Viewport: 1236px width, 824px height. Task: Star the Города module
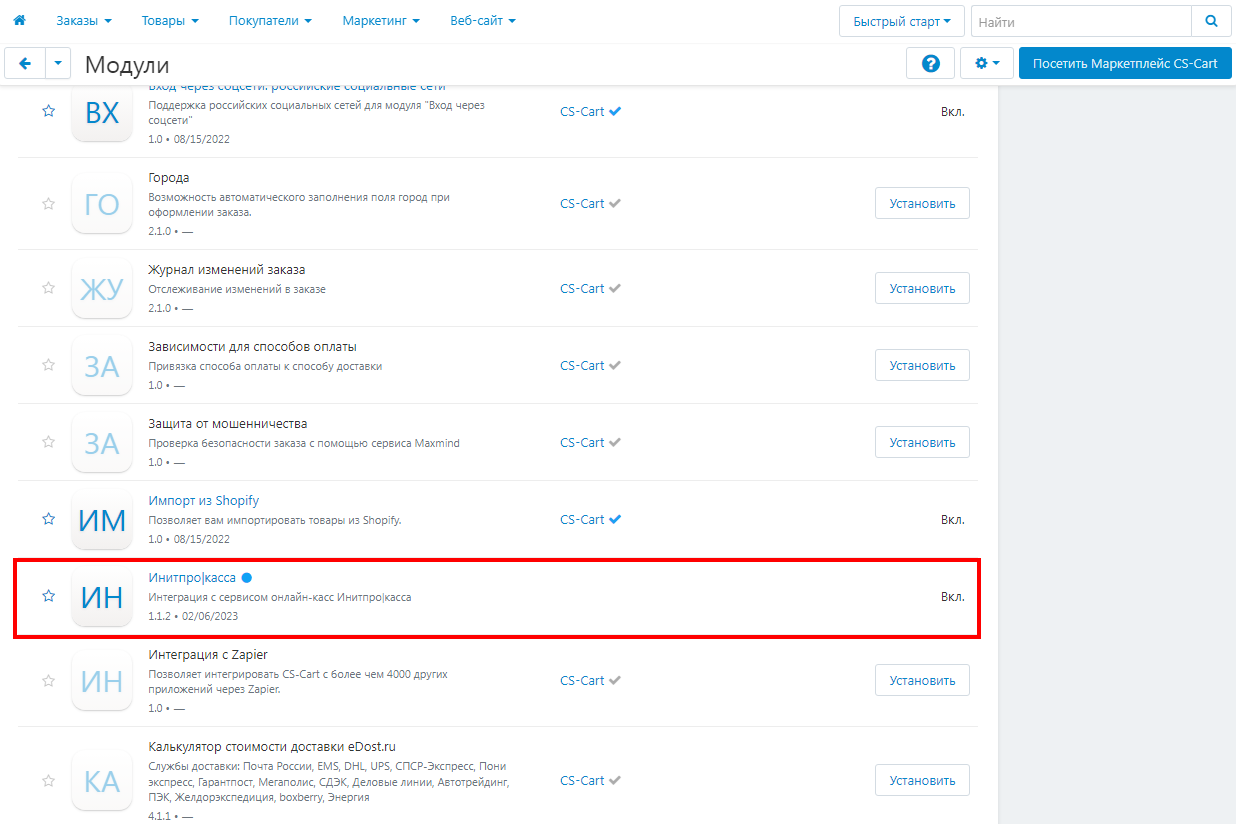48,204
